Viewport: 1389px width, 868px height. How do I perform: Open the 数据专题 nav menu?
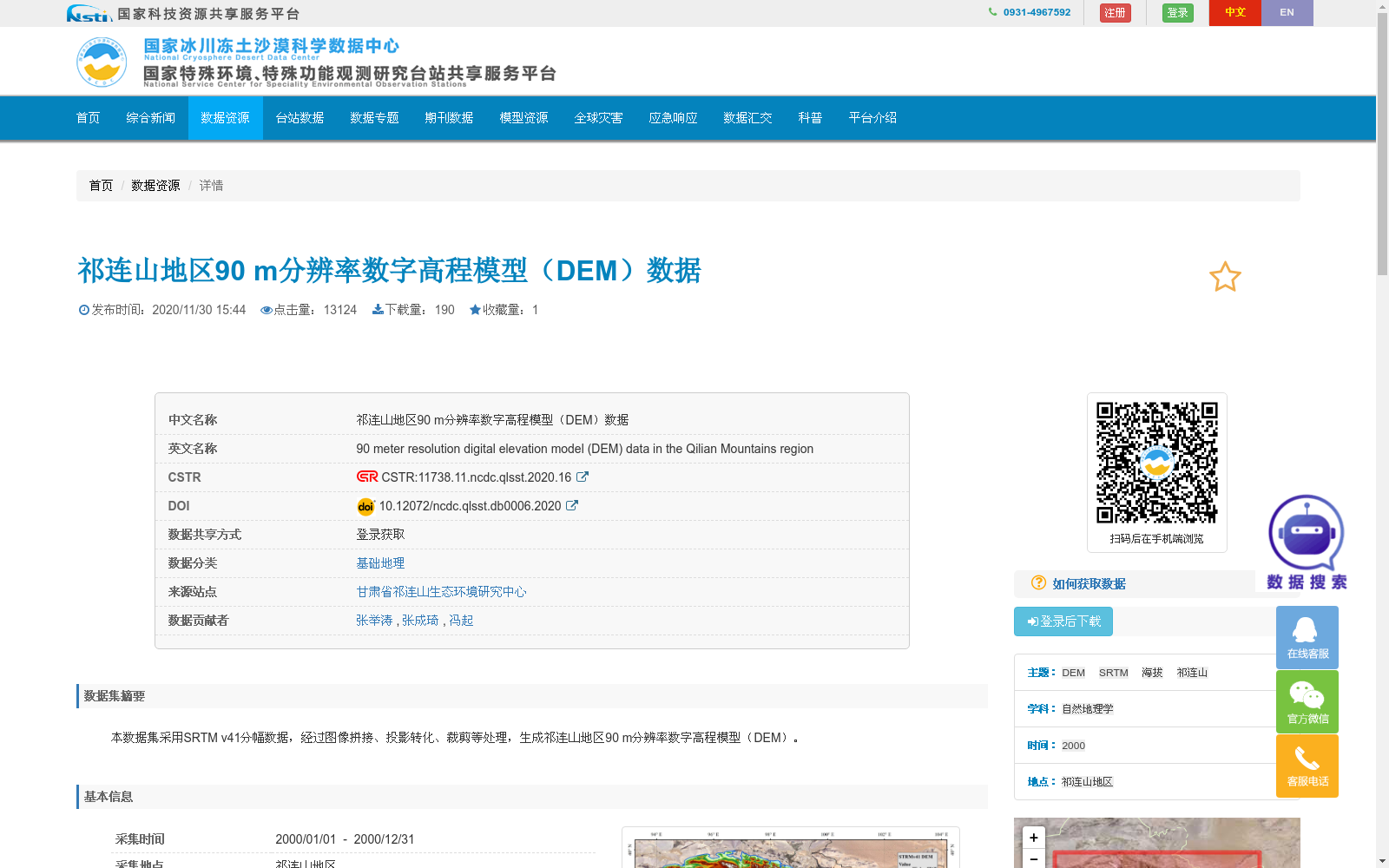[374, 118]
